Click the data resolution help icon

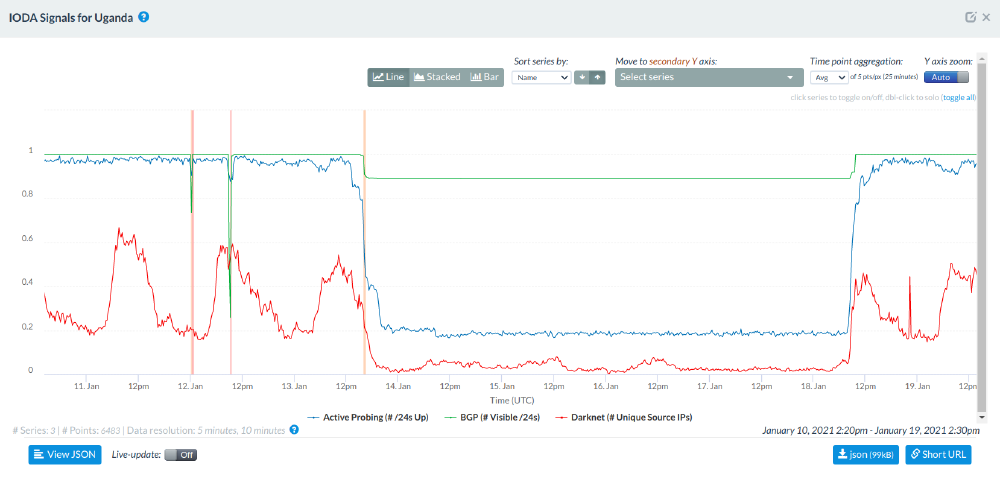point(294,430)
